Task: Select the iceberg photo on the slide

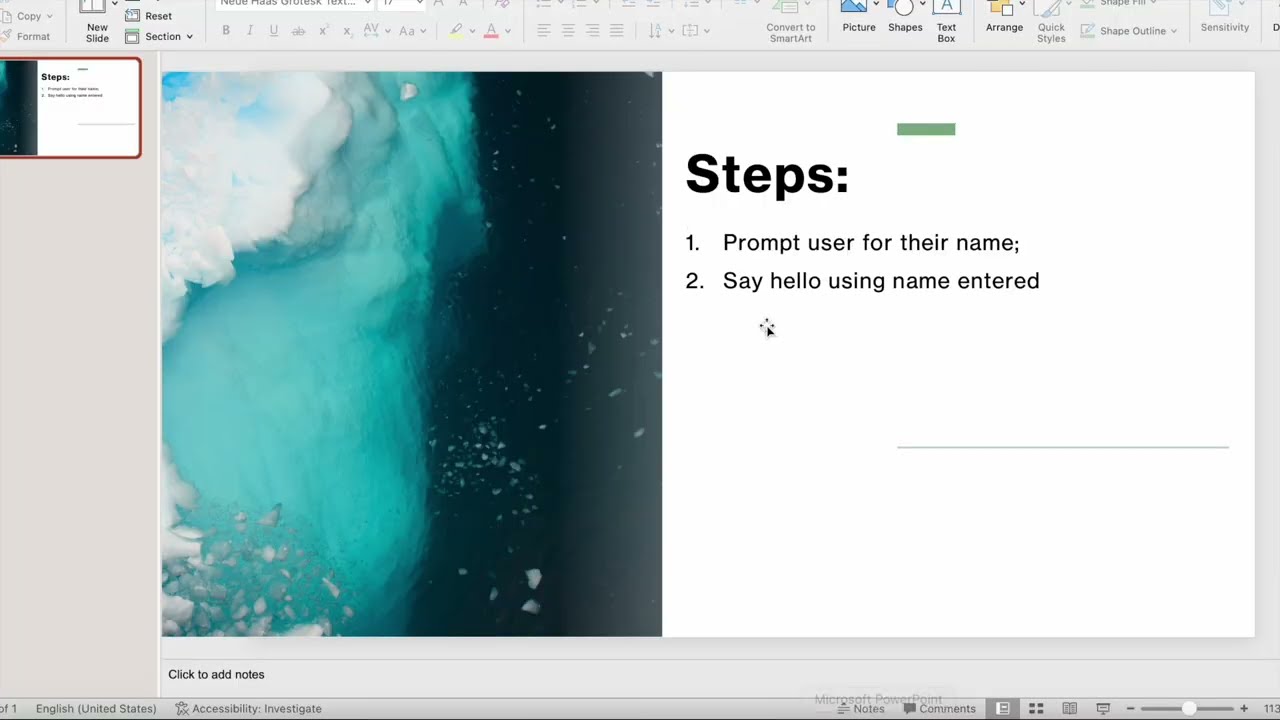Action: pos(412,354)
